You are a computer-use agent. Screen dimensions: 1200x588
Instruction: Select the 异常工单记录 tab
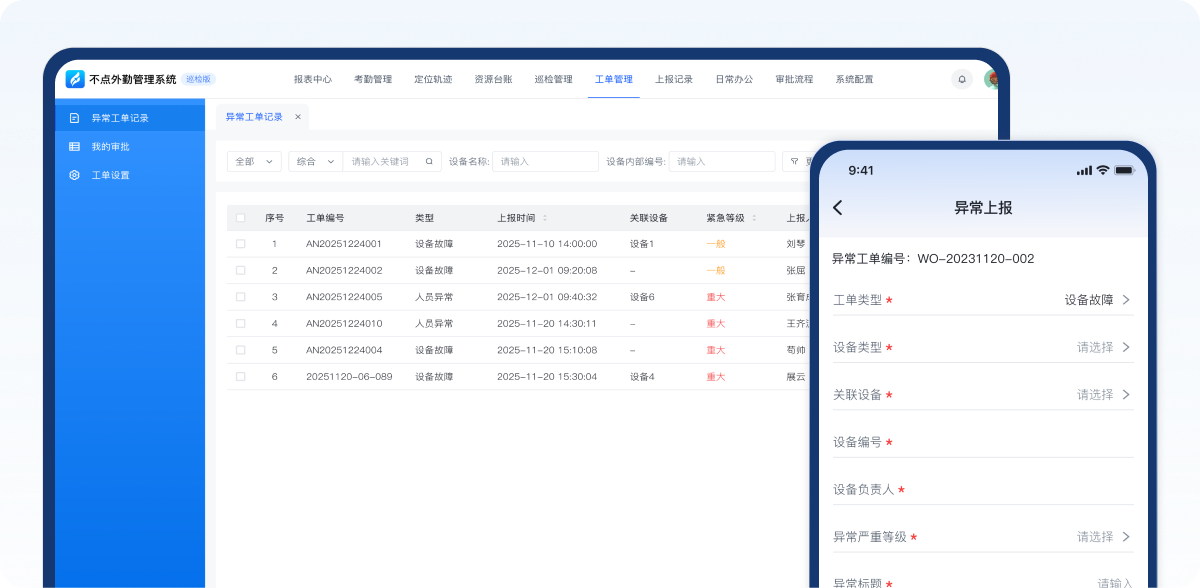256,116
